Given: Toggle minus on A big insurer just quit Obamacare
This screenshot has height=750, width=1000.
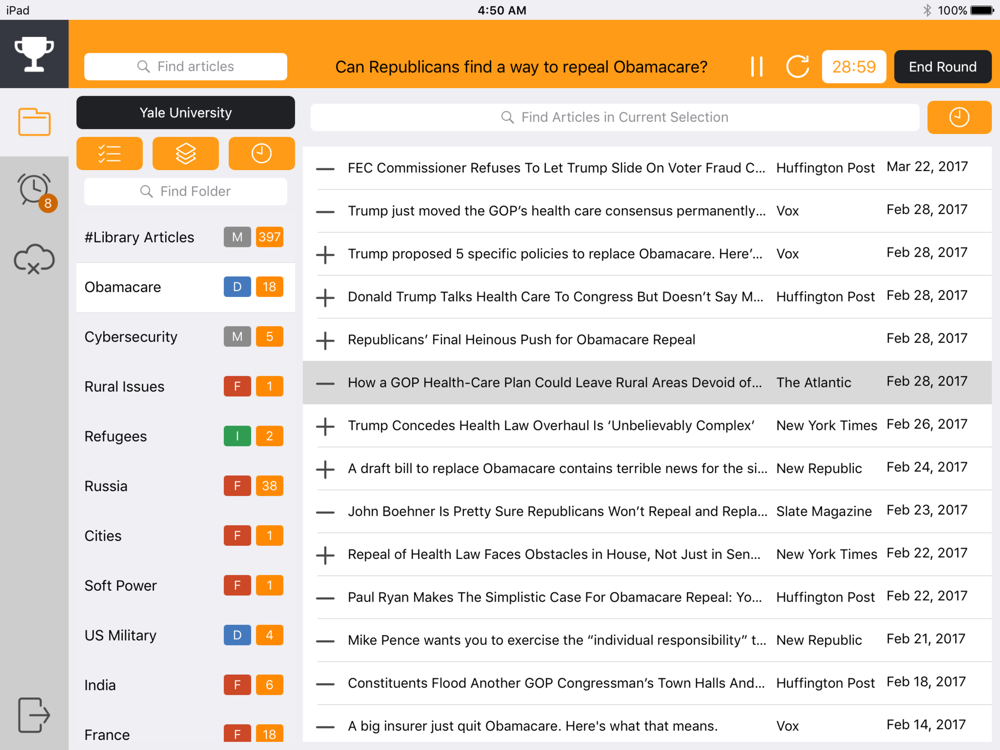Looking at the screenshot, I should tap(325, 726).
